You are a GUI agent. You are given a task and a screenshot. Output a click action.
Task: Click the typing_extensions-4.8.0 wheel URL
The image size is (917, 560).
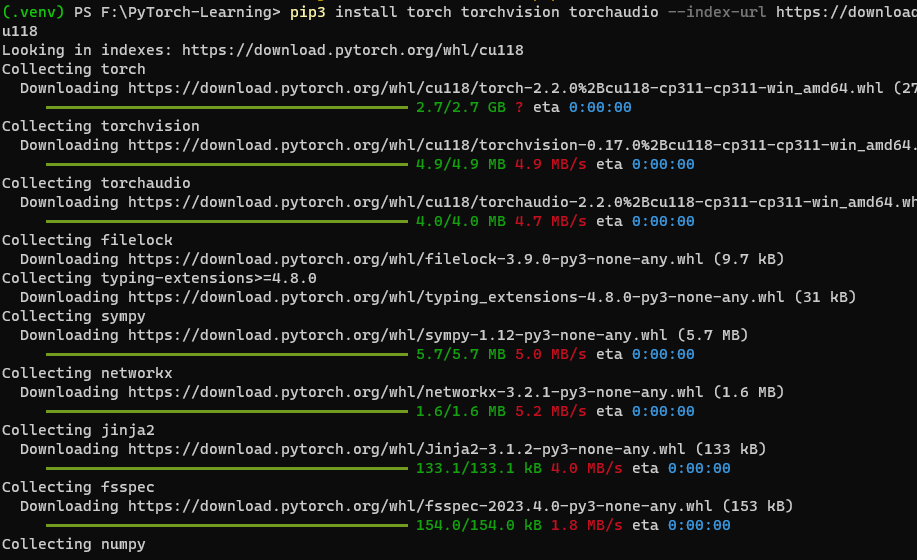pyautogui.click(x=456, y=297)
